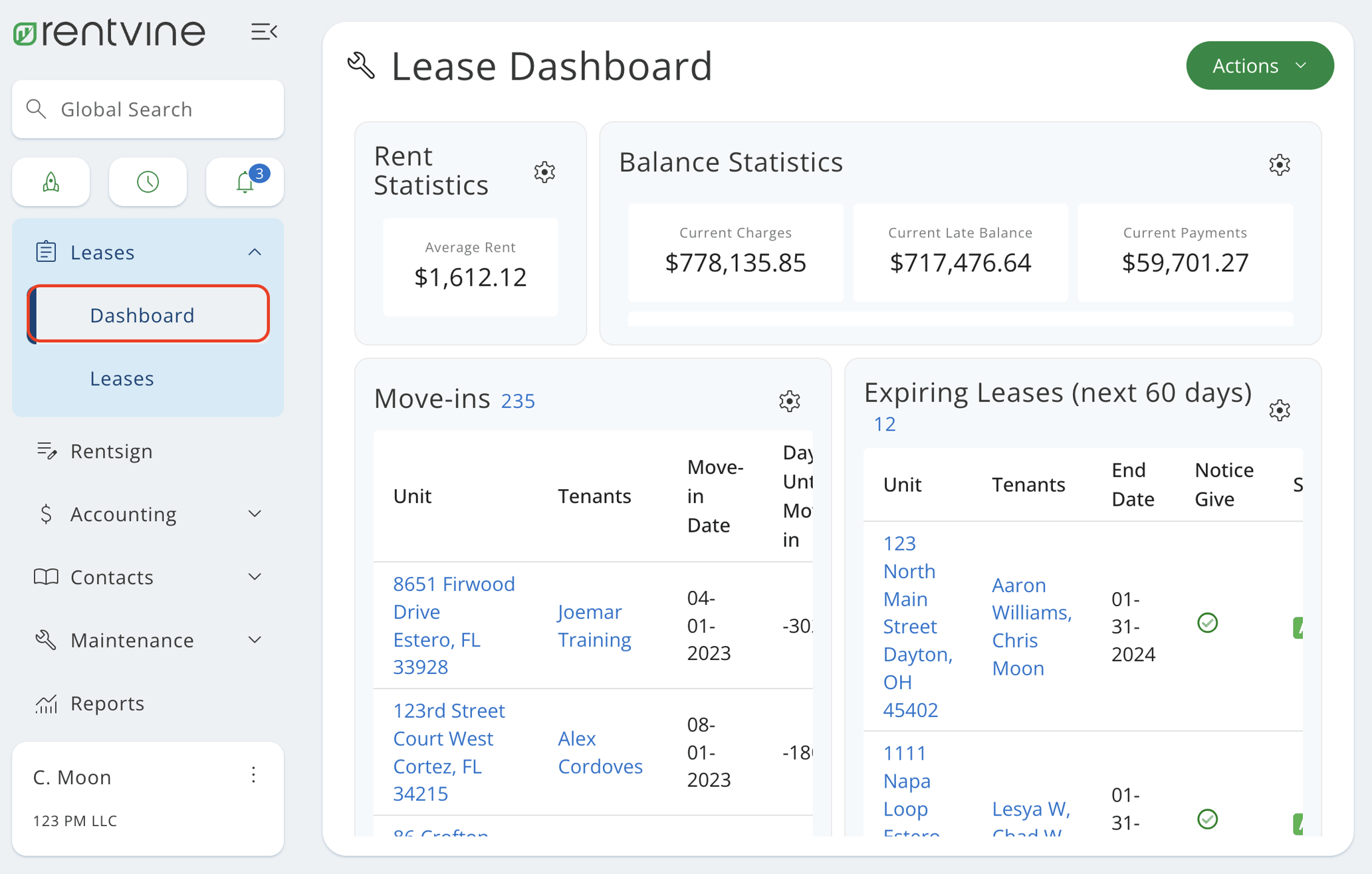Open recent history via the clock icon
Viewport: 1372px width, 874px height.
(148, 181)
